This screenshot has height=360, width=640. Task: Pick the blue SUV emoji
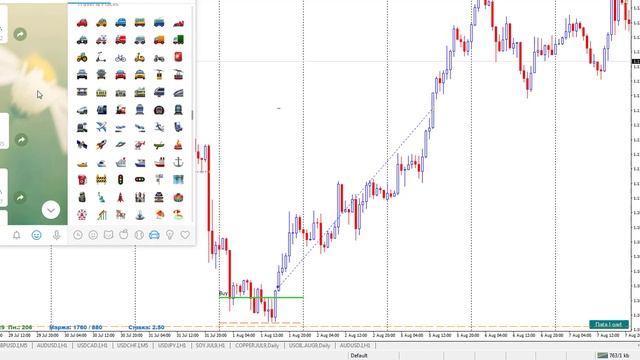point(120,22)
